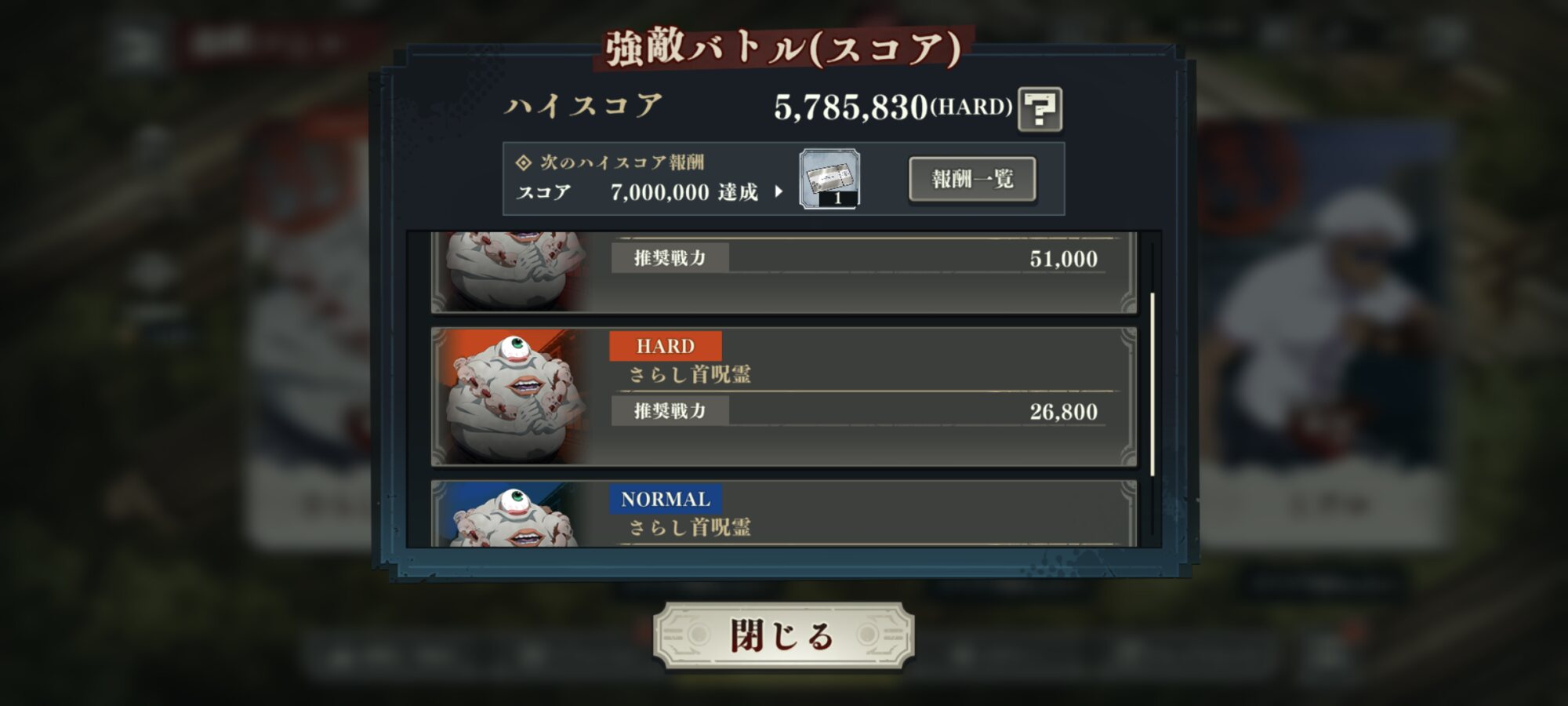Choose the HARD difficulty label
The height and width of the screenshot is (706, 1568).
click(665, 346)
